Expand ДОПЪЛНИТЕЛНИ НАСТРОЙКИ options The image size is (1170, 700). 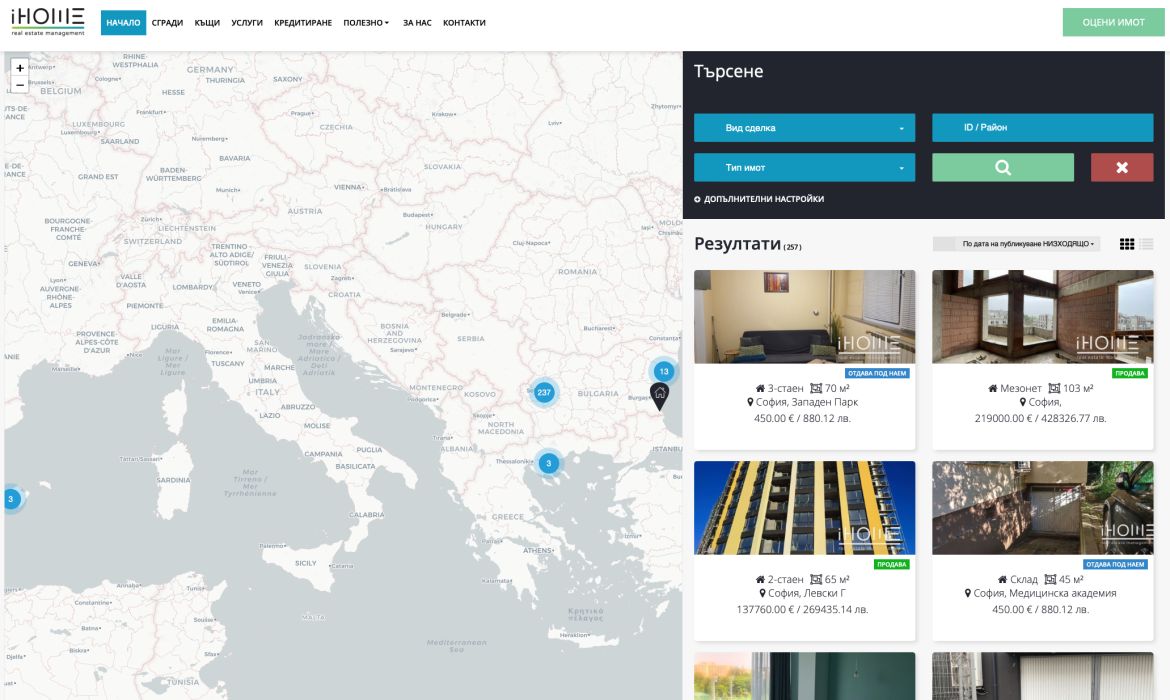pyautogui.click(x=759, y=199)
